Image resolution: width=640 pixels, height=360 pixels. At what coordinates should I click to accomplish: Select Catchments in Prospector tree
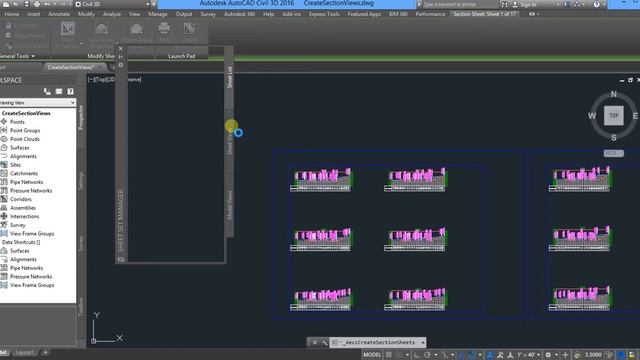click(x=24, y=173)
